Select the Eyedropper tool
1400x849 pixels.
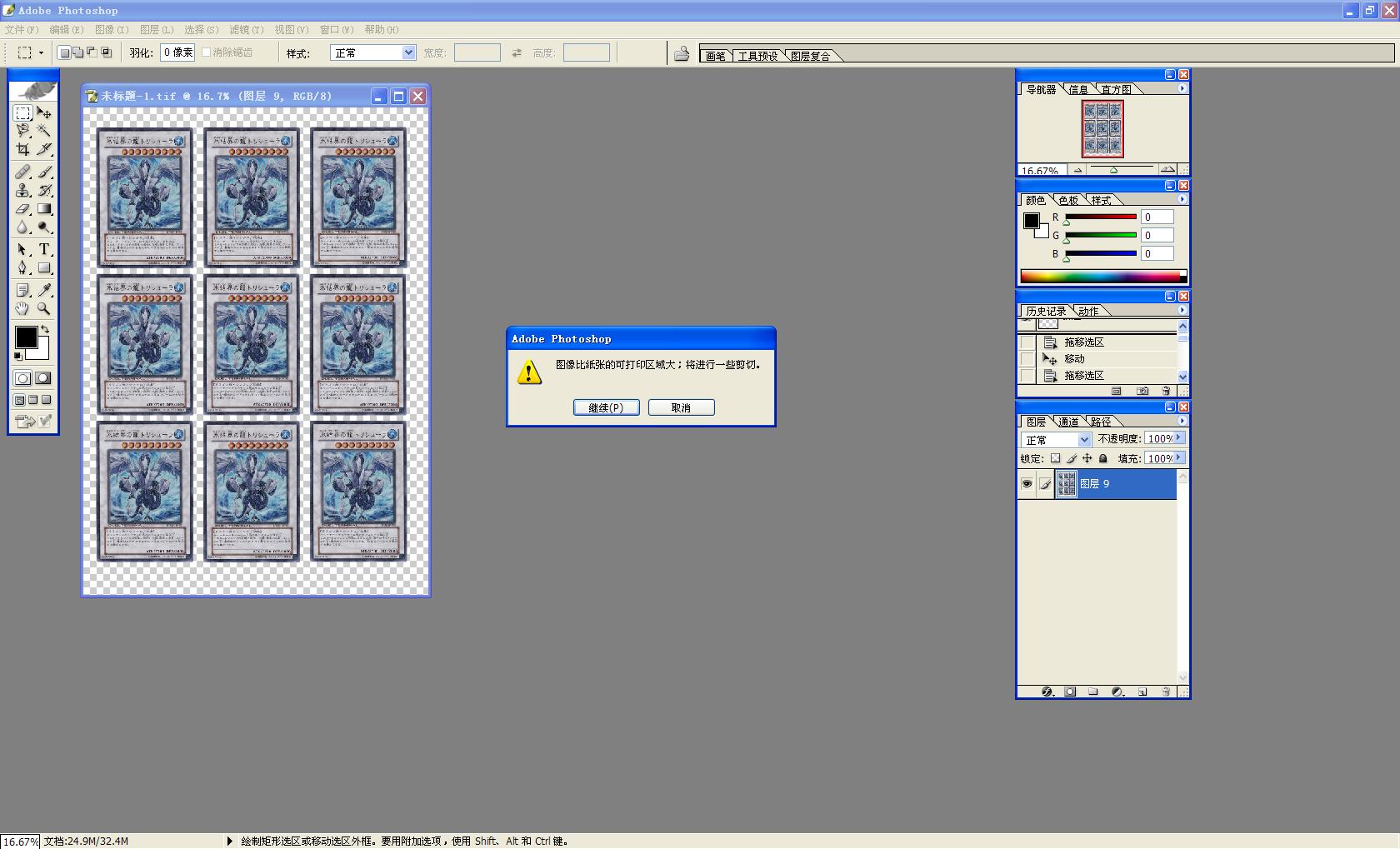point(44,290)
